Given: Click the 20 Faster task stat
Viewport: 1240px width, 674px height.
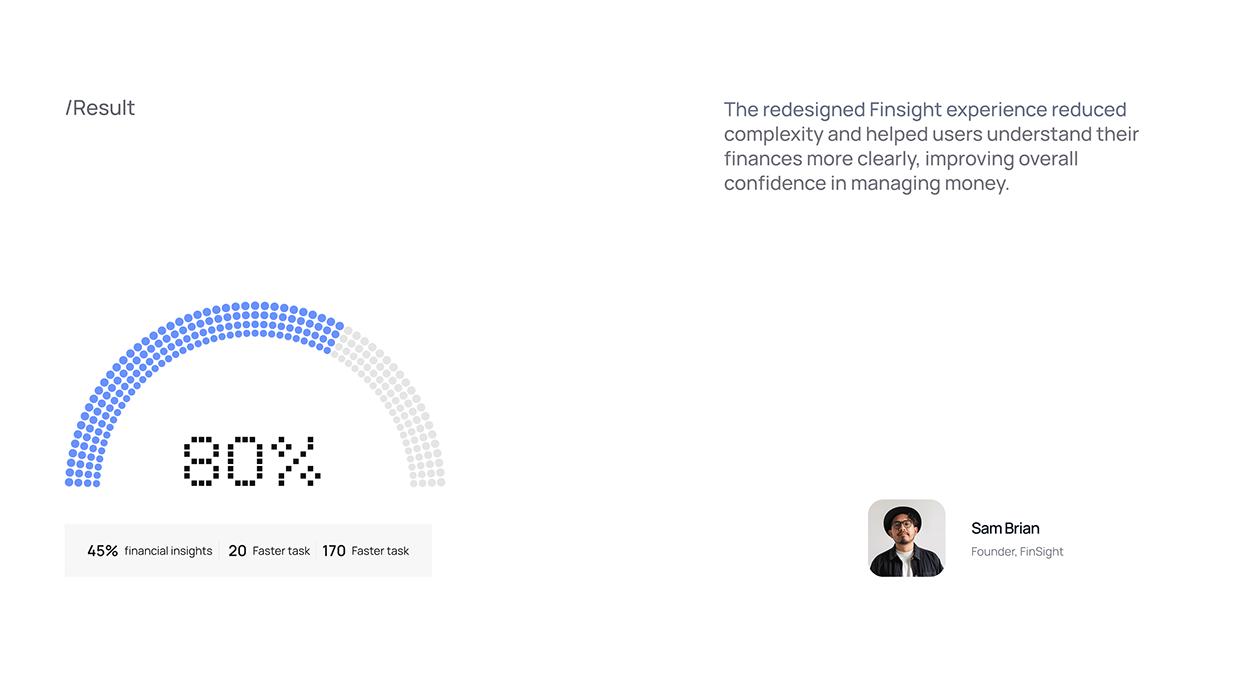Looking at the screenshot, I should tap(269, 551).
